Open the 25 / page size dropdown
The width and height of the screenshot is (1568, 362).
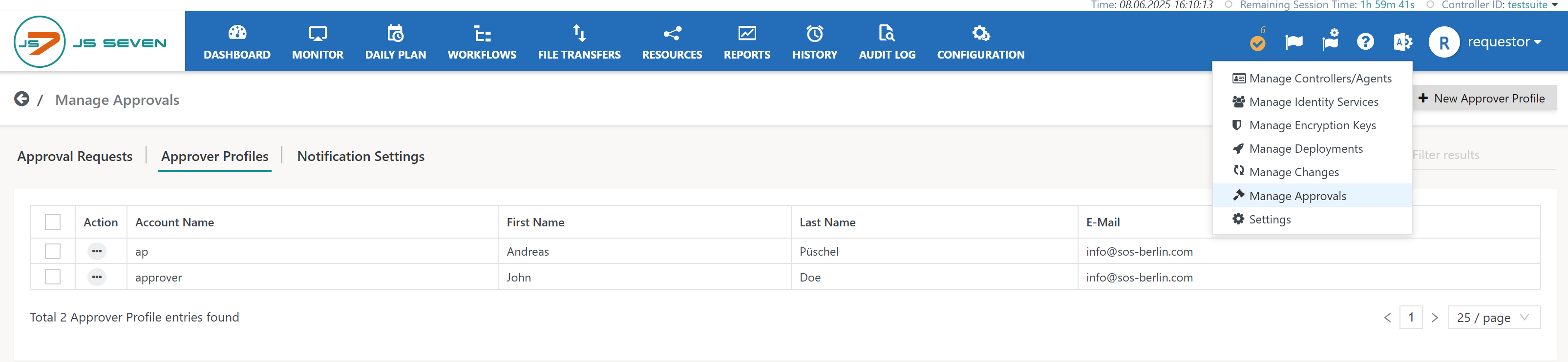tap(1494, 318)
